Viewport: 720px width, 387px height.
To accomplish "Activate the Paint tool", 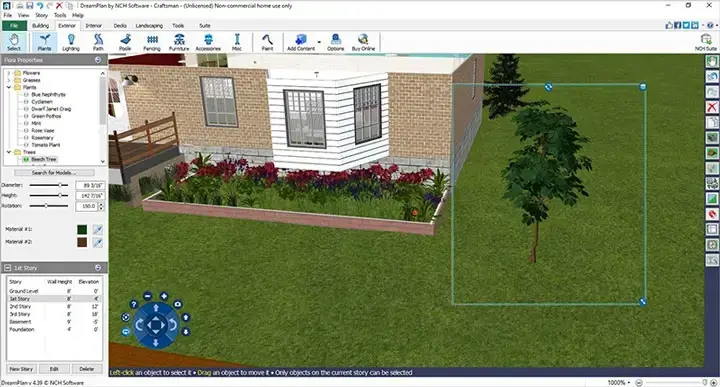I will tap(267, 42).
